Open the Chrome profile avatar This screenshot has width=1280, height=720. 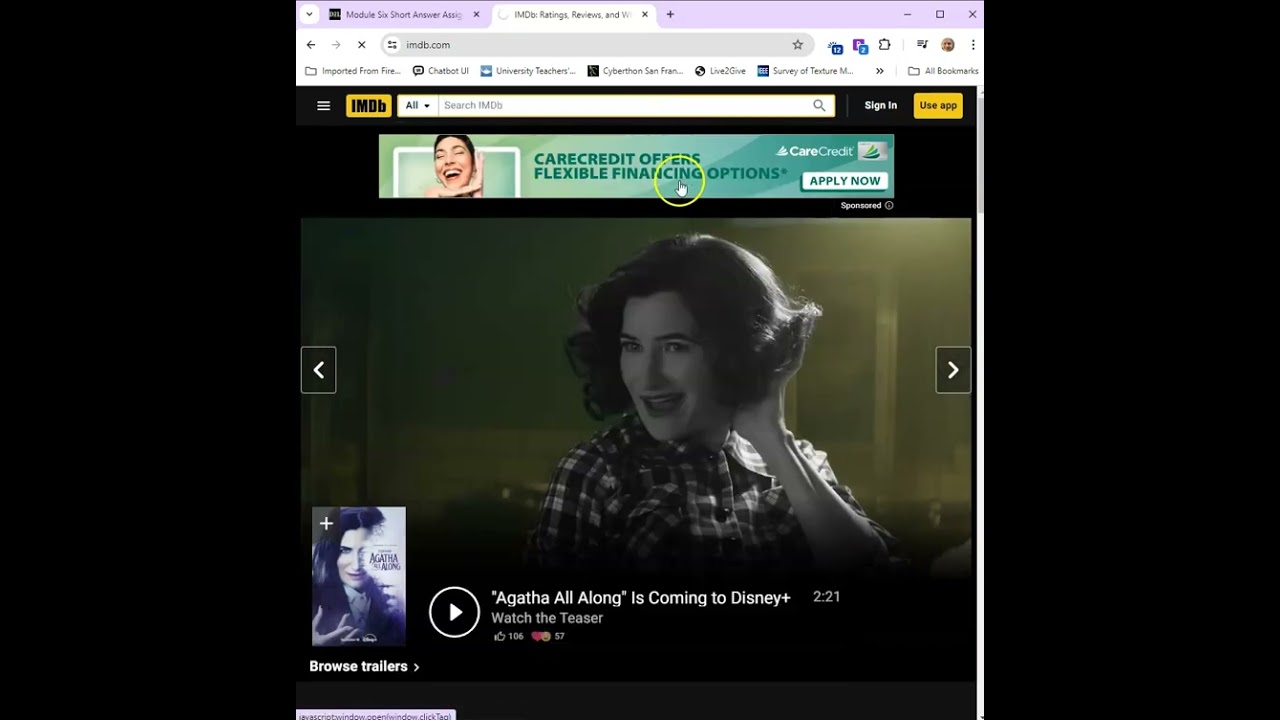[948, 45]
